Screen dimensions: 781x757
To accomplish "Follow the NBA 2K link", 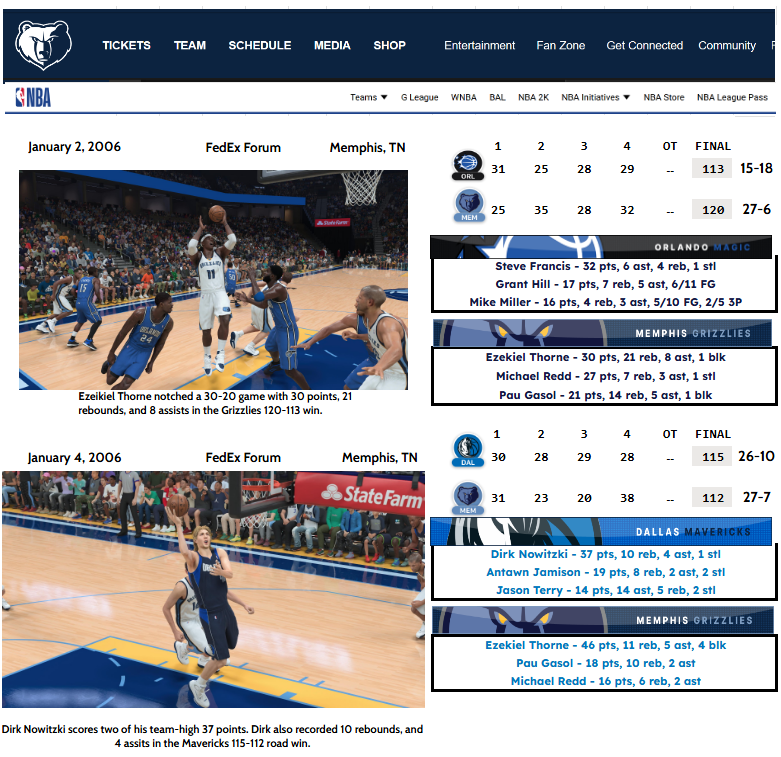I will coord(533,97).
